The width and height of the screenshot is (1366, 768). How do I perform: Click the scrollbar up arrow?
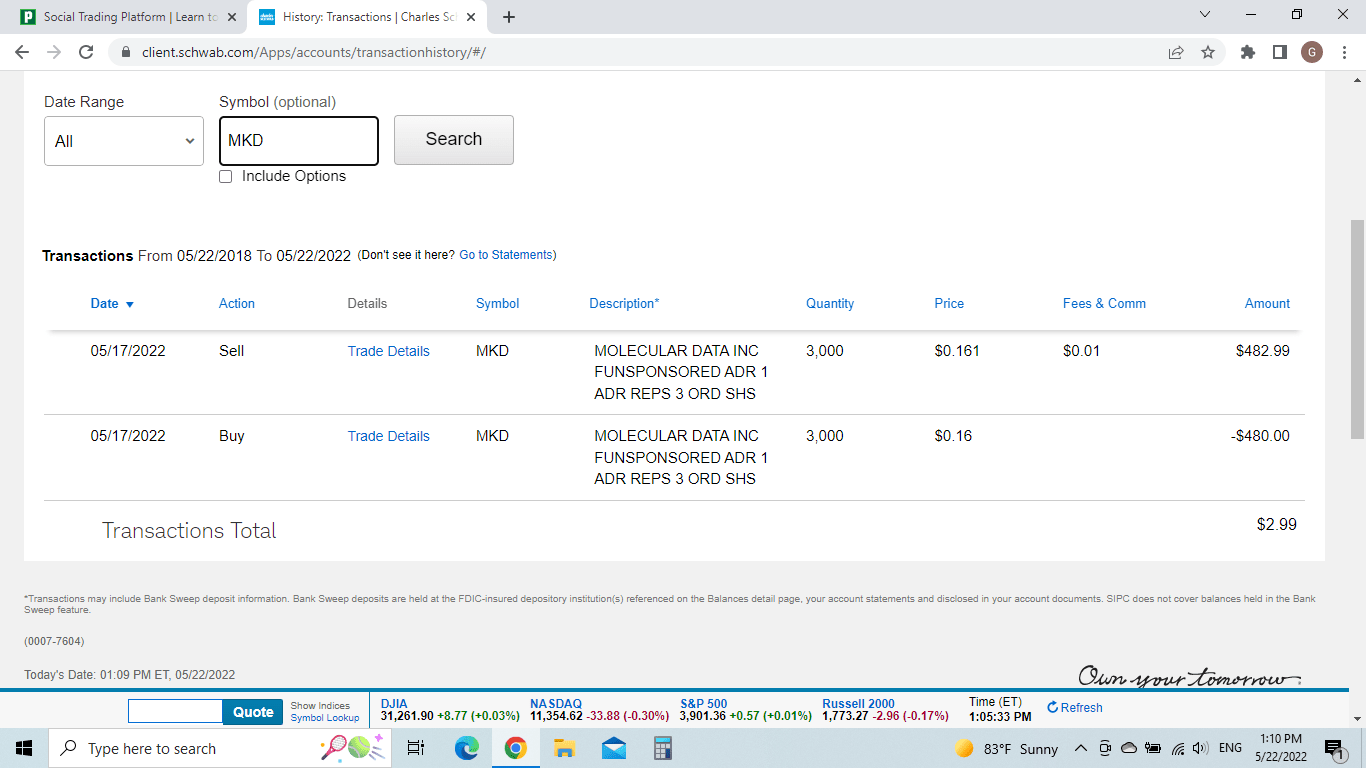(1357, 79)
